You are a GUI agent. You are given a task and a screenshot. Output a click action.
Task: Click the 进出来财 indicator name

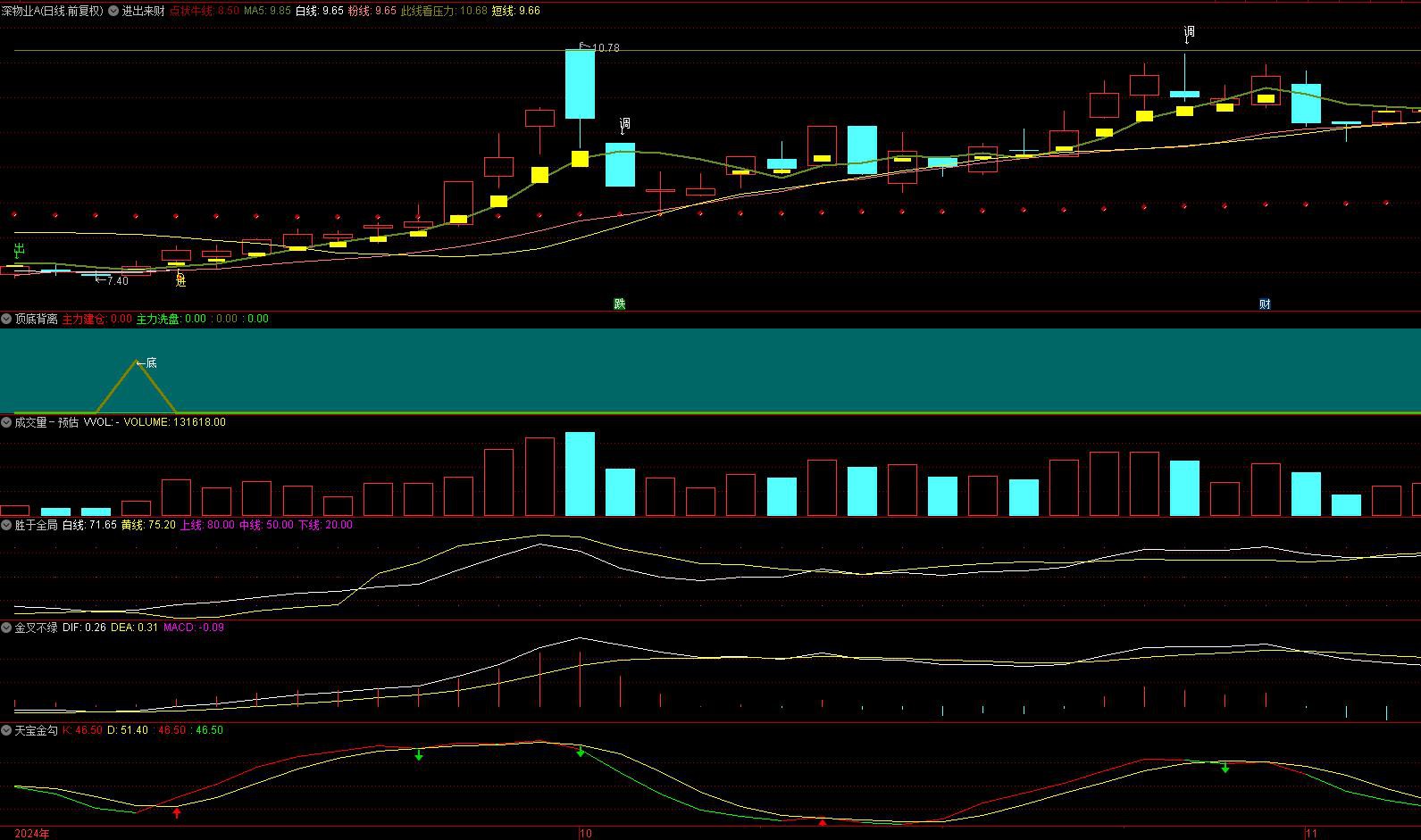click(x=143, y=11)
